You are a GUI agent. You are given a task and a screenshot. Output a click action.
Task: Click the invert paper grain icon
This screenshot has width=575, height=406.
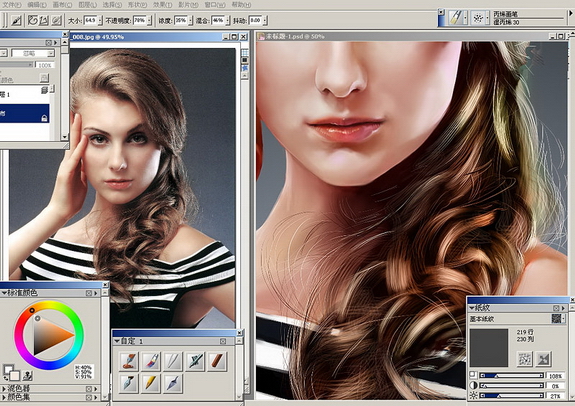coord(543,359)
